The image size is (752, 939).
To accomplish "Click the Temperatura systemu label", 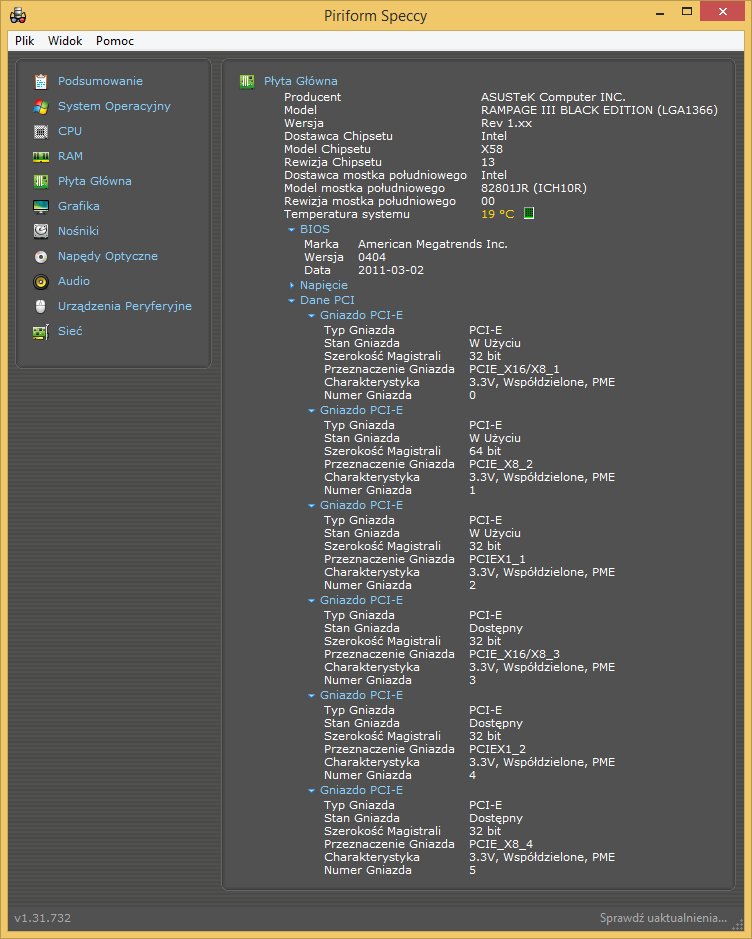I will (347, 214).
